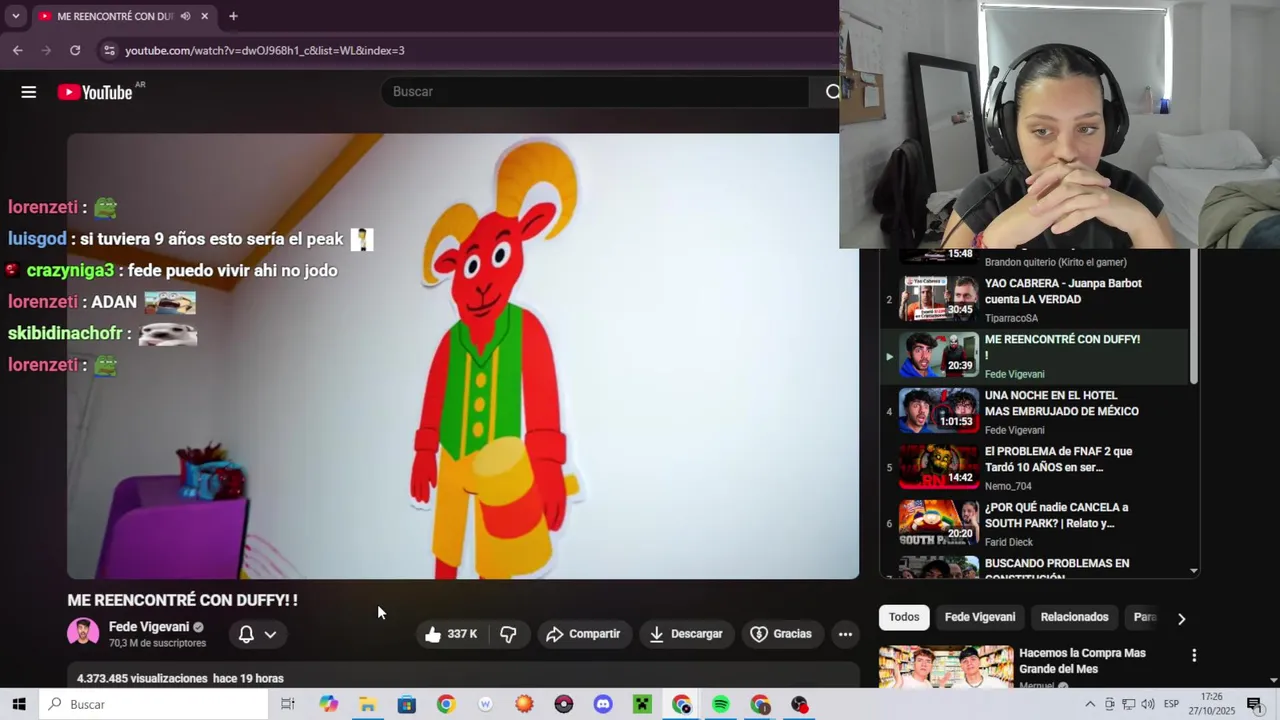Open site info icon in address bar
This screenshot has width=1280, height=720.
(x=108, y=50)
